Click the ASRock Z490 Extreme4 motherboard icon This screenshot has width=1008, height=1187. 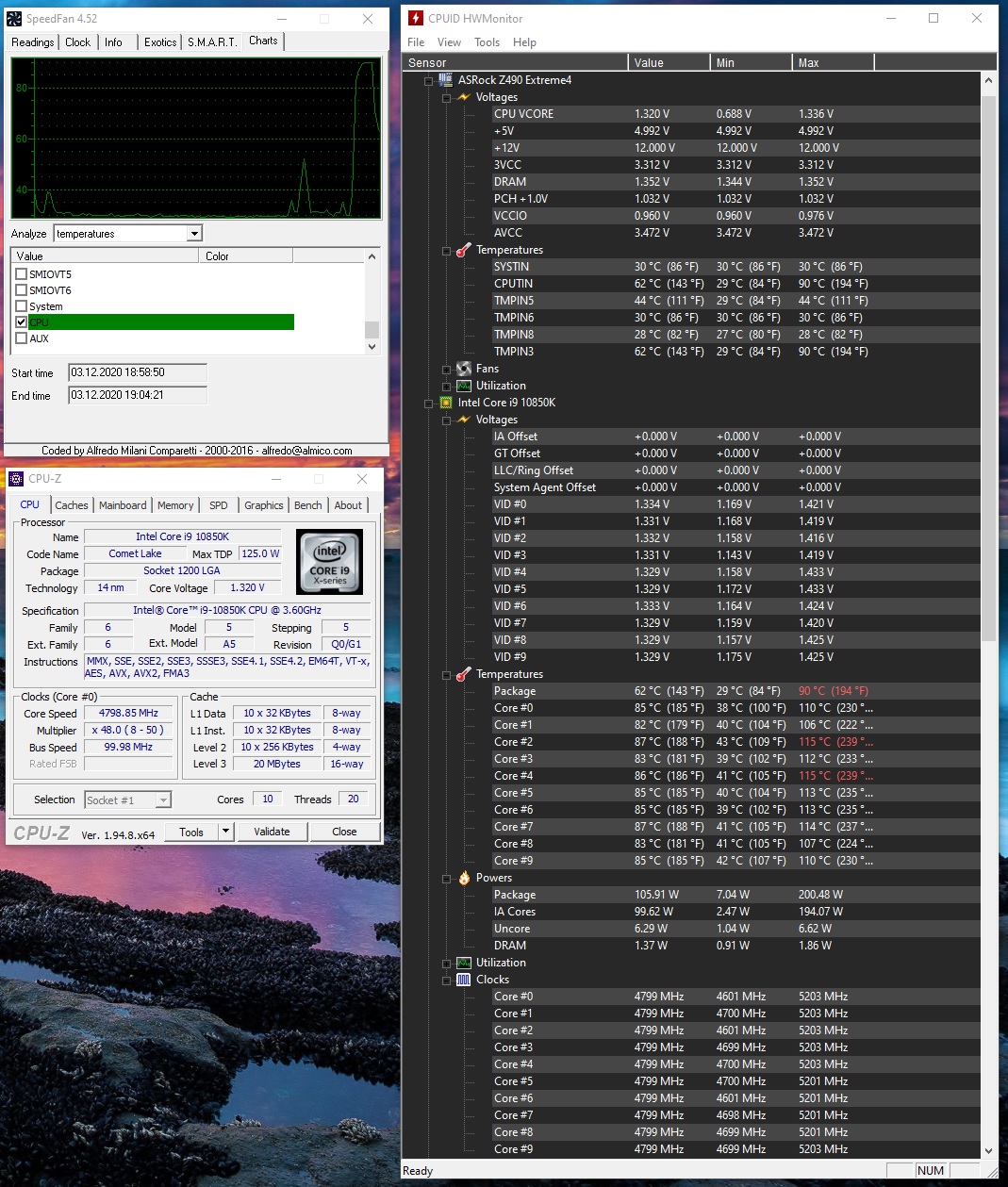point(444,79)
